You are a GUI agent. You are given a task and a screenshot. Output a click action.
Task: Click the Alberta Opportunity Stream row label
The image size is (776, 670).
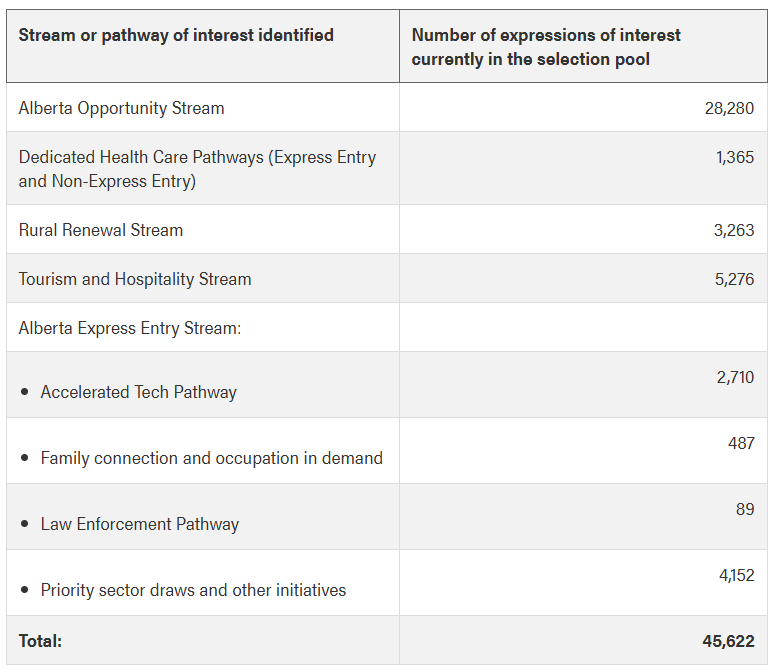click(121, 108)
